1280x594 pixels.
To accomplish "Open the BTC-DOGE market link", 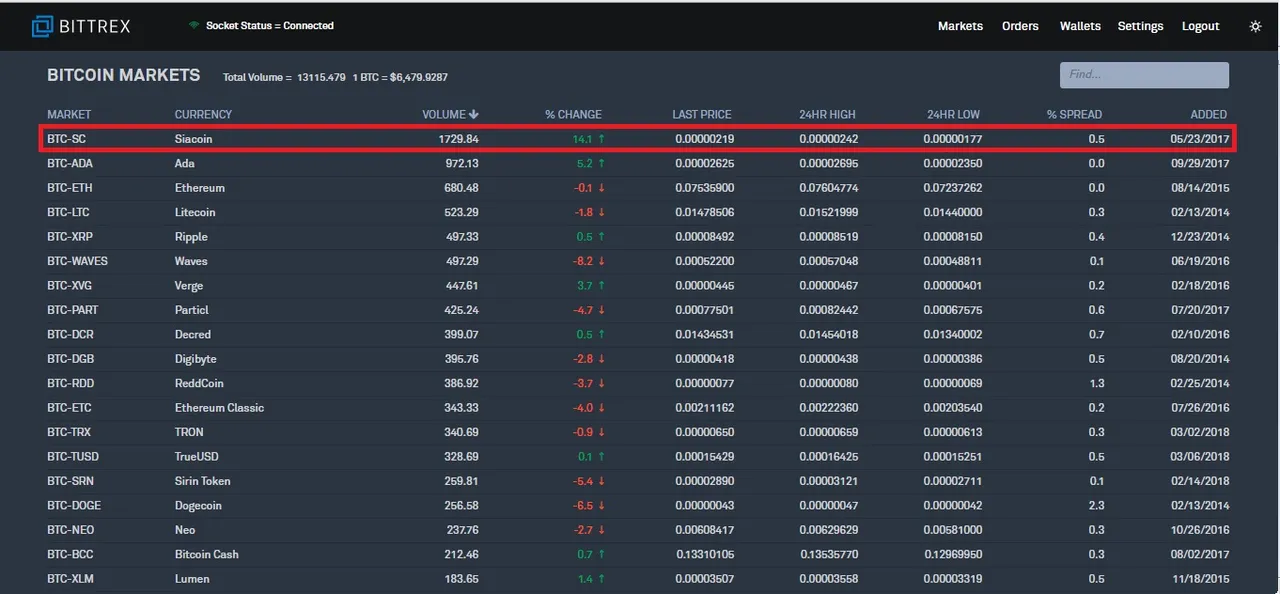I will point(74,505).
